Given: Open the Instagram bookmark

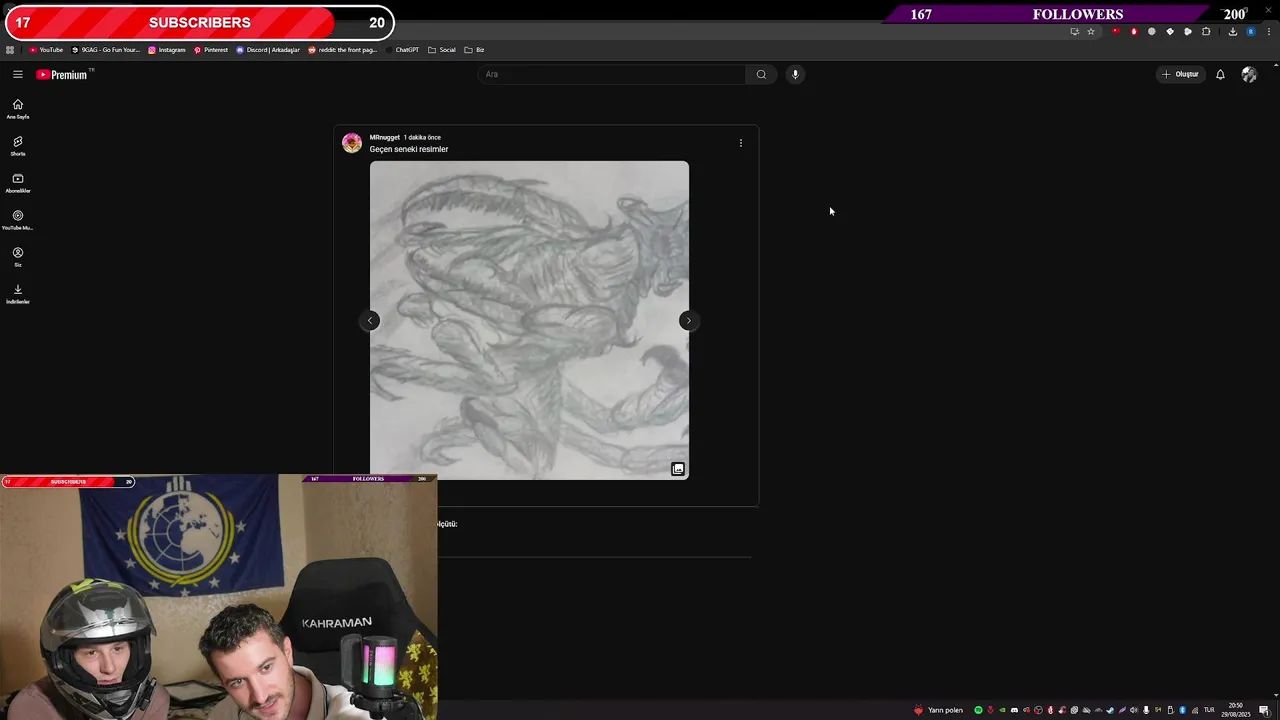Looking at the screenshot, I should point(167,50).
